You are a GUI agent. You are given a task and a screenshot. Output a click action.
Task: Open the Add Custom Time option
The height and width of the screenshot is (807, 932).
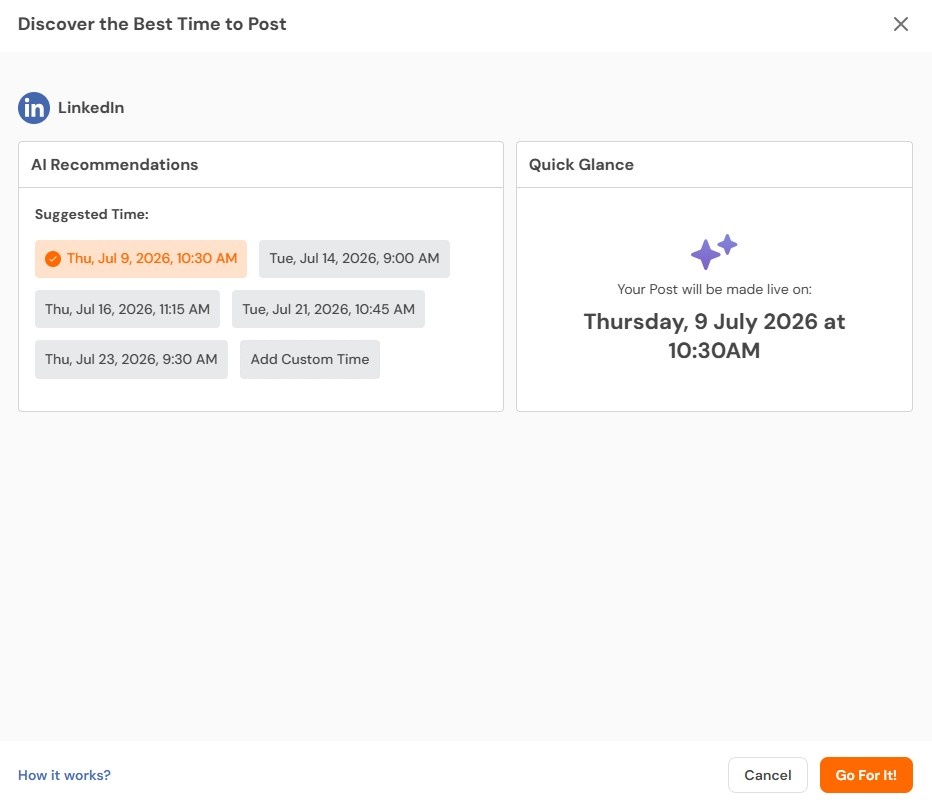point(310,359)
